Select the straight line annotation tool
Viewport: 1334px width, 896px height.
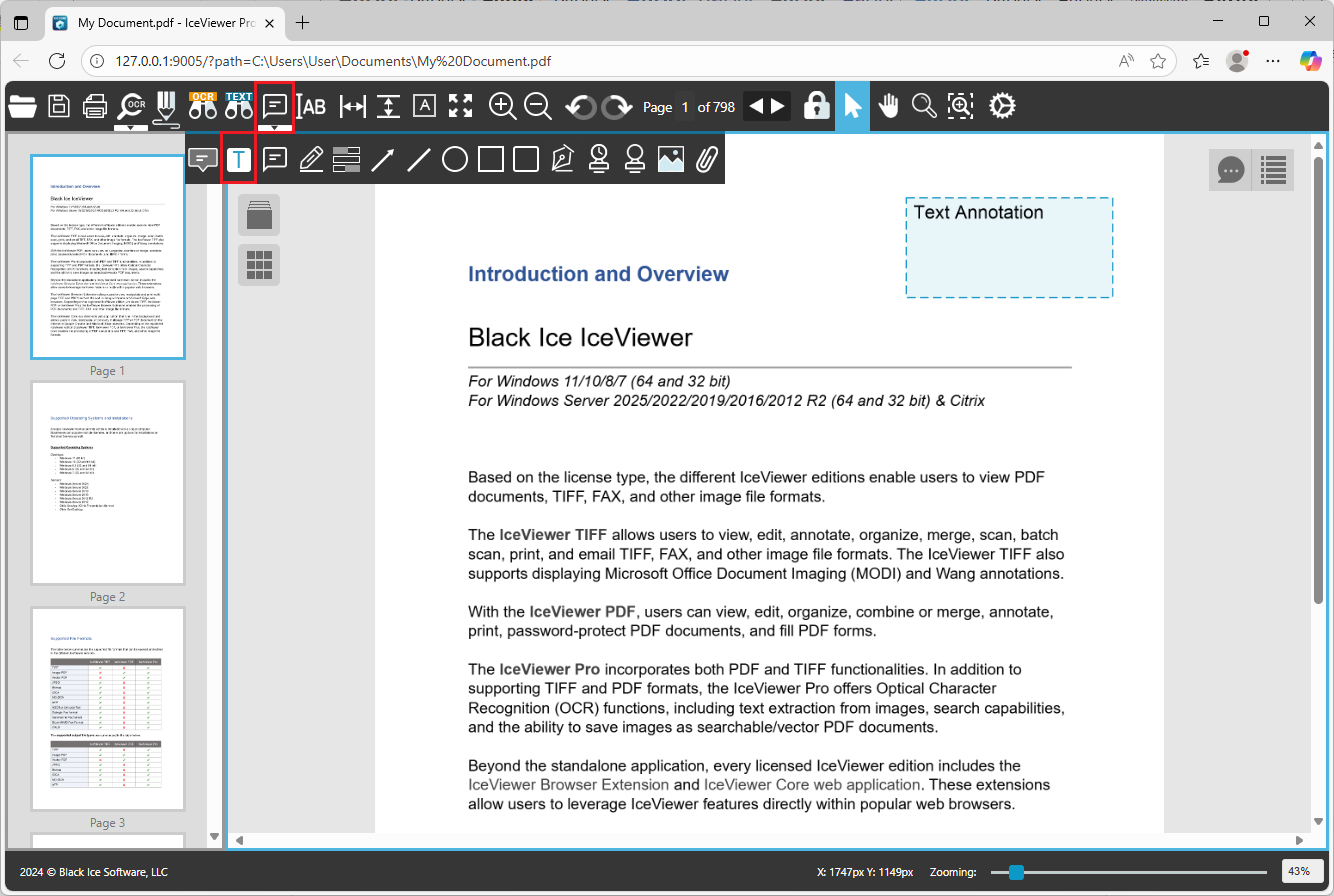coord(419,159)
